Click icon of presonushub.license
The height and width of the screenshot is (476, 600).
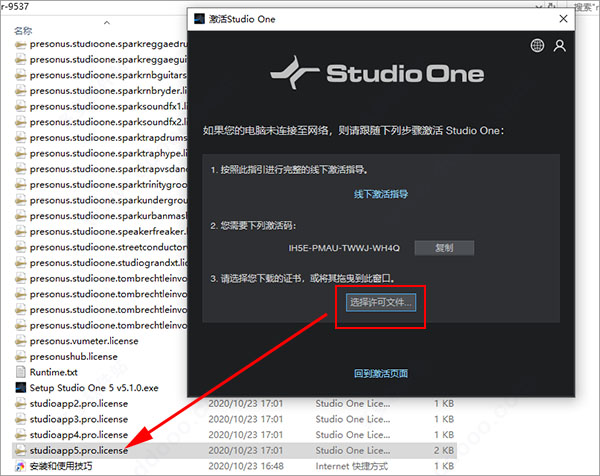point(21,356)
